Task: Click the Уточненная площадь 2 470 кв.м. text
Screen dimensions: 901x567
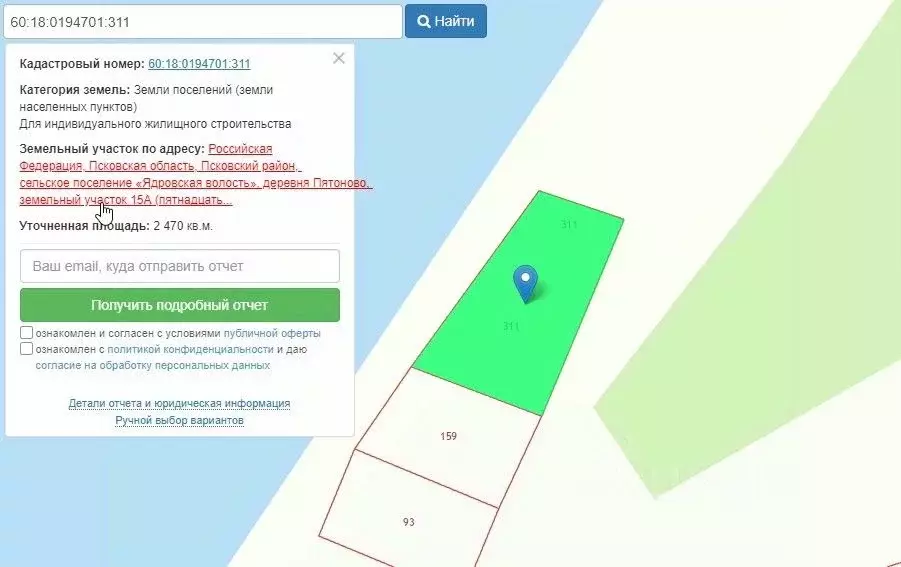Action: (116, 226)
